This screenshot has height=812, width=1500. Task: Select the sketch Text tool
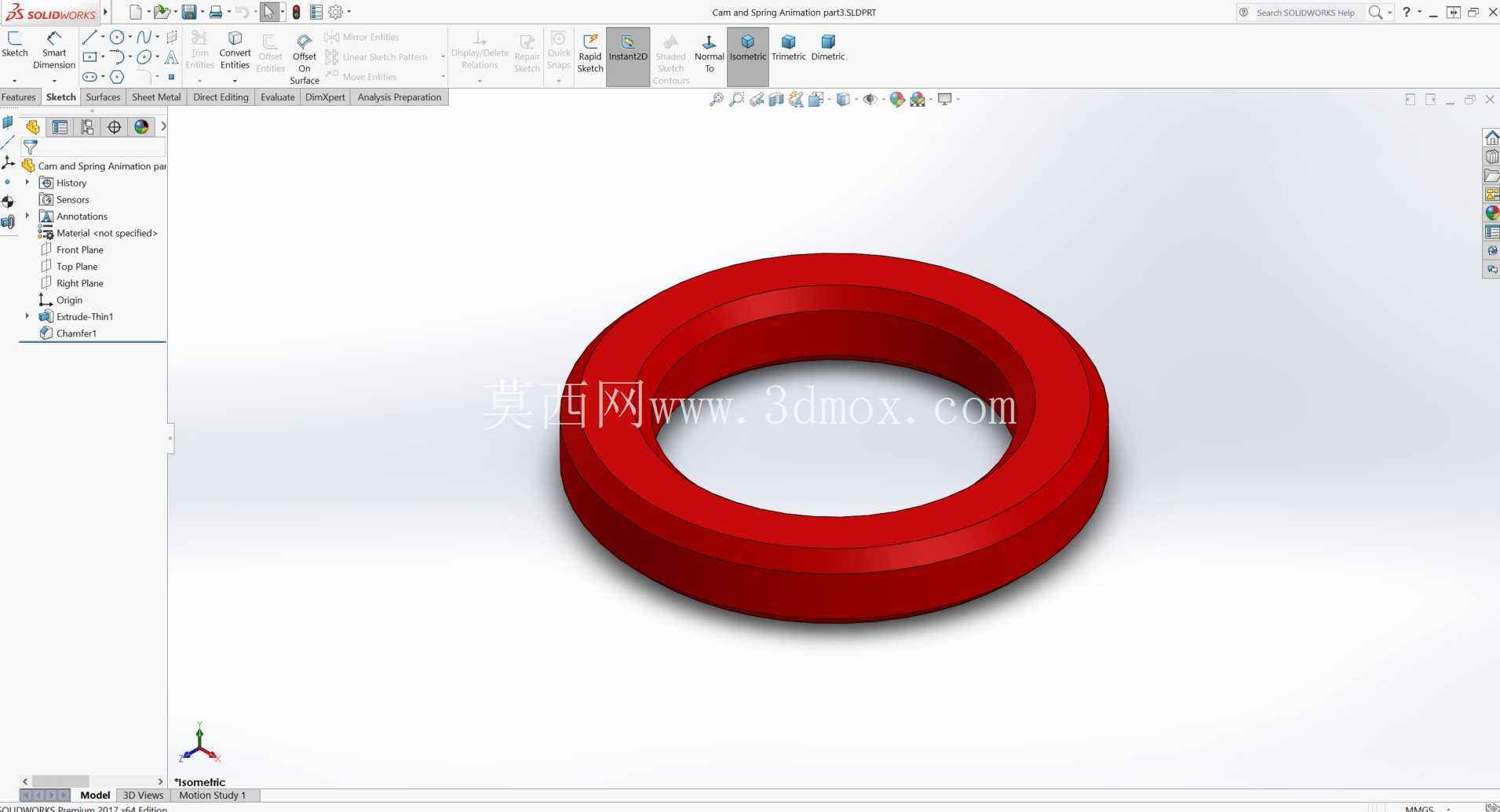click(171, 56)
